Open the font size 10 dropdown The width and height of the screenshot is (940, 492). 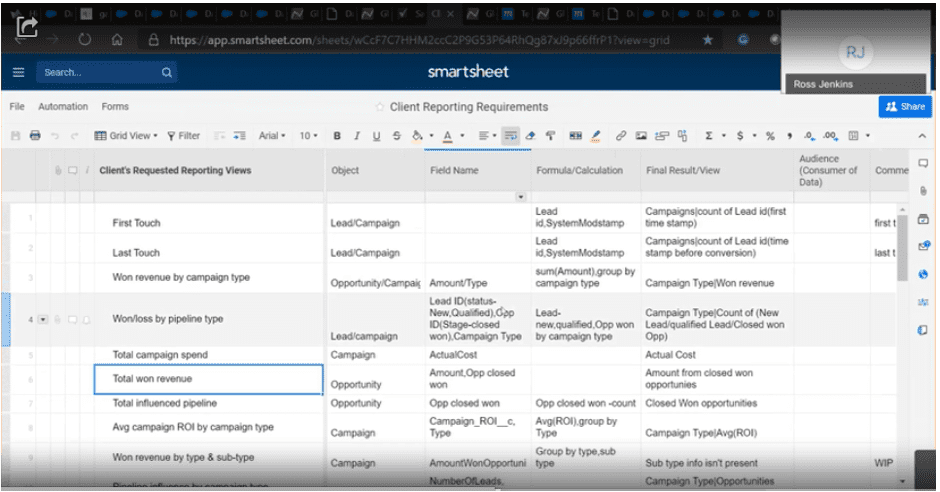click(x=308, y=136)
